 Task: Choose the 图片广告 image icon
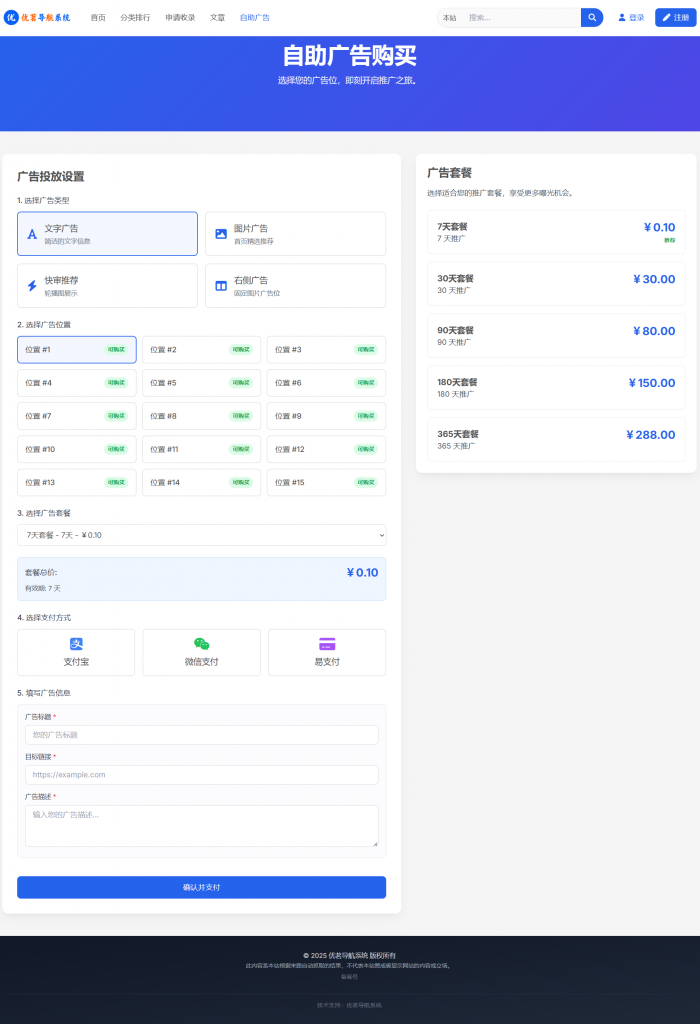221,234
